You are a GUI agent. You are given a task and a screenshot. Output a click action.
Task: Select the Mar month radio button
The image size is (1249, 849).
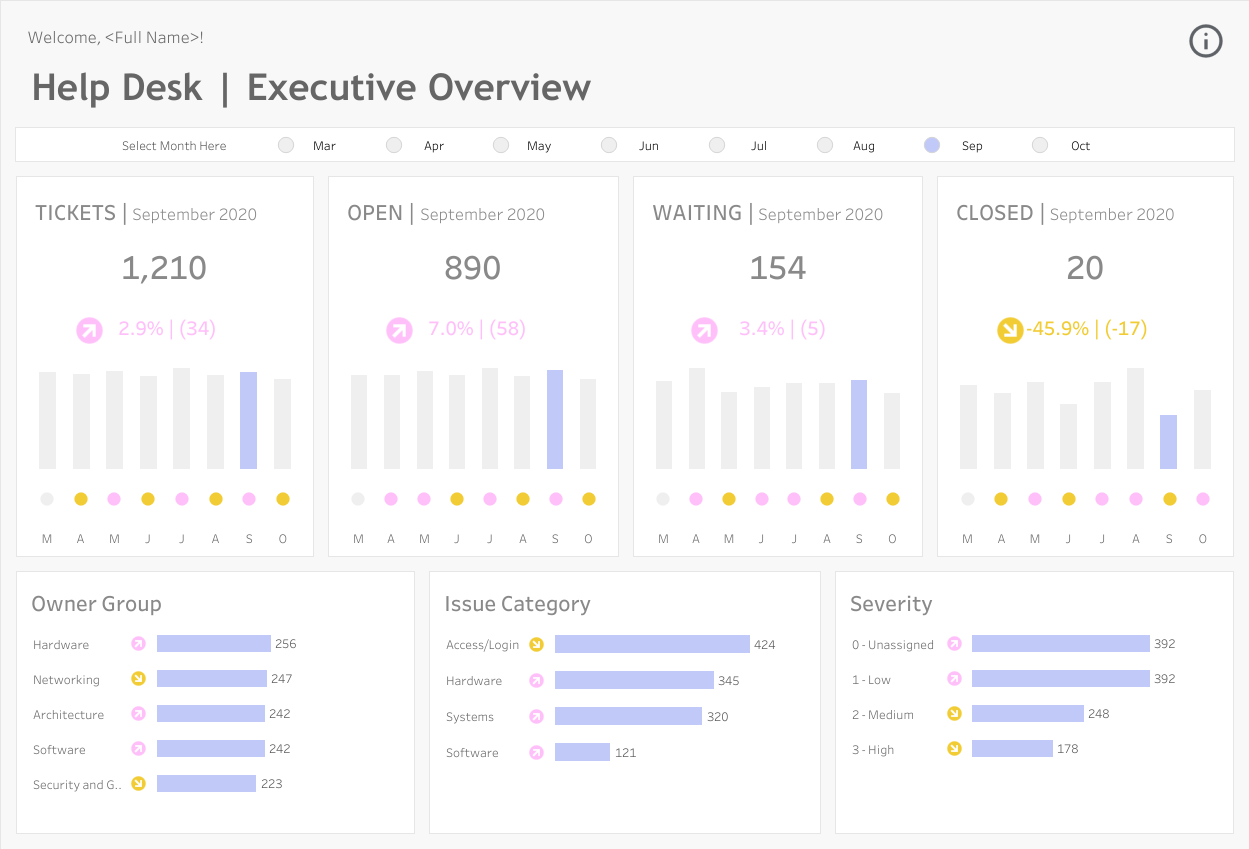tap(287, 145)
